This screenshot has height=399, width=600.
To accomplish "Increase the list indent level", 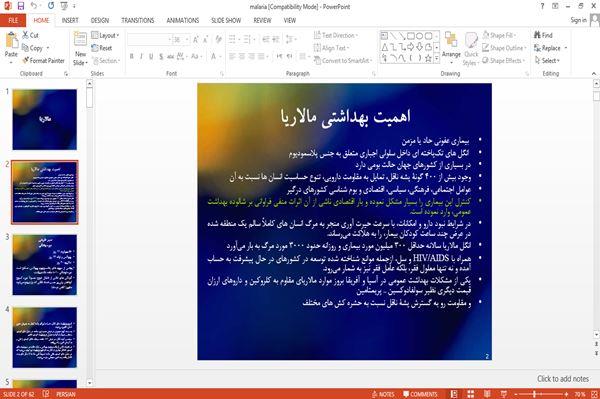I will [x=276, y=39].
